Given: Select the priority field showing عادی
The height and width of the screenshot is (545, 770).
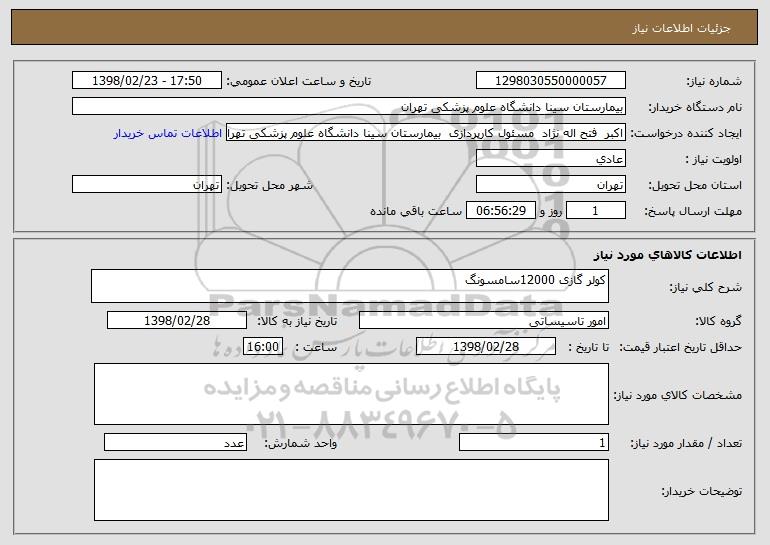Looking at the screenshot, I should coord(550,159).
